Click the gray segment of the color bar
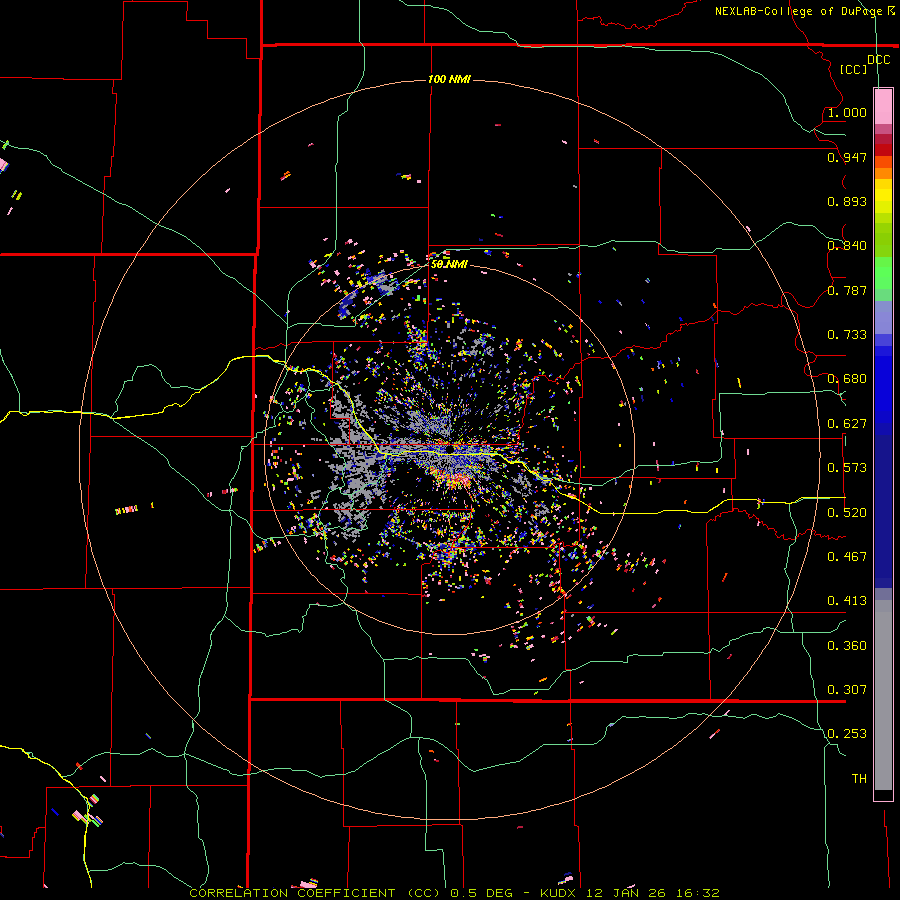The image size is (900, 900). (883, 695)
